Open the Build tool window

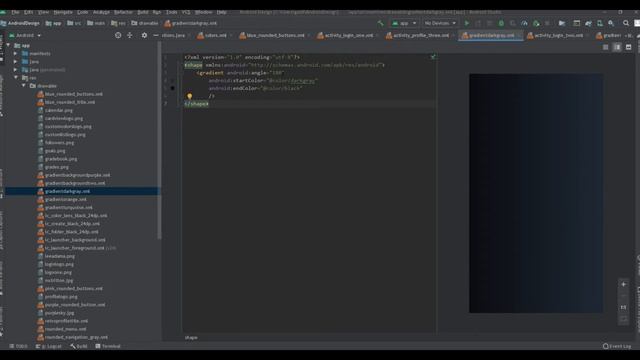[79, 346]
